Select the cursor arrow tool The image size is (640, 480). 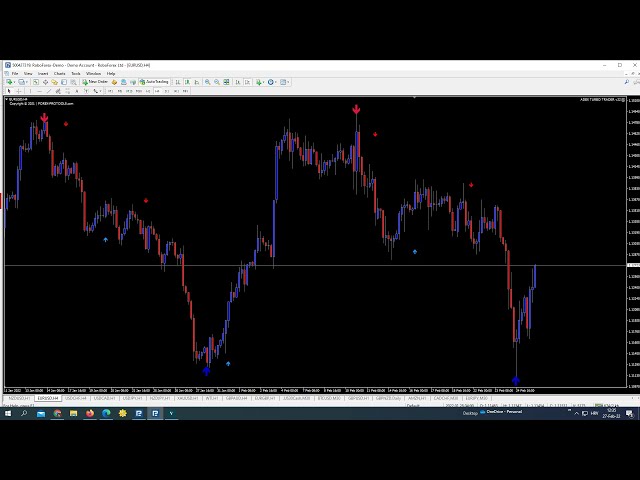pyautogui.click(x=9, y=91)
